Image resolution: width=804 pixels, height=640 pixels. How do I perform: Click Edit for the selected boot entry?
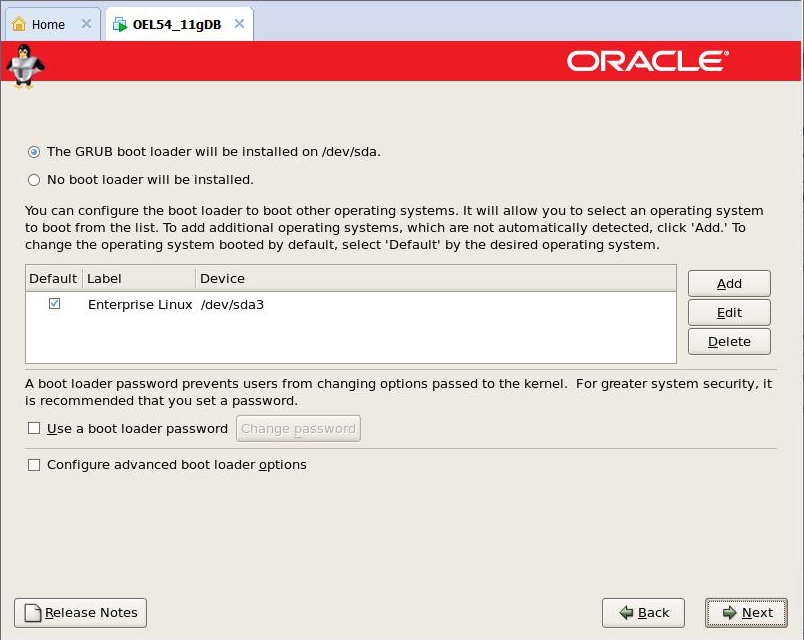[x=729, y=312]
